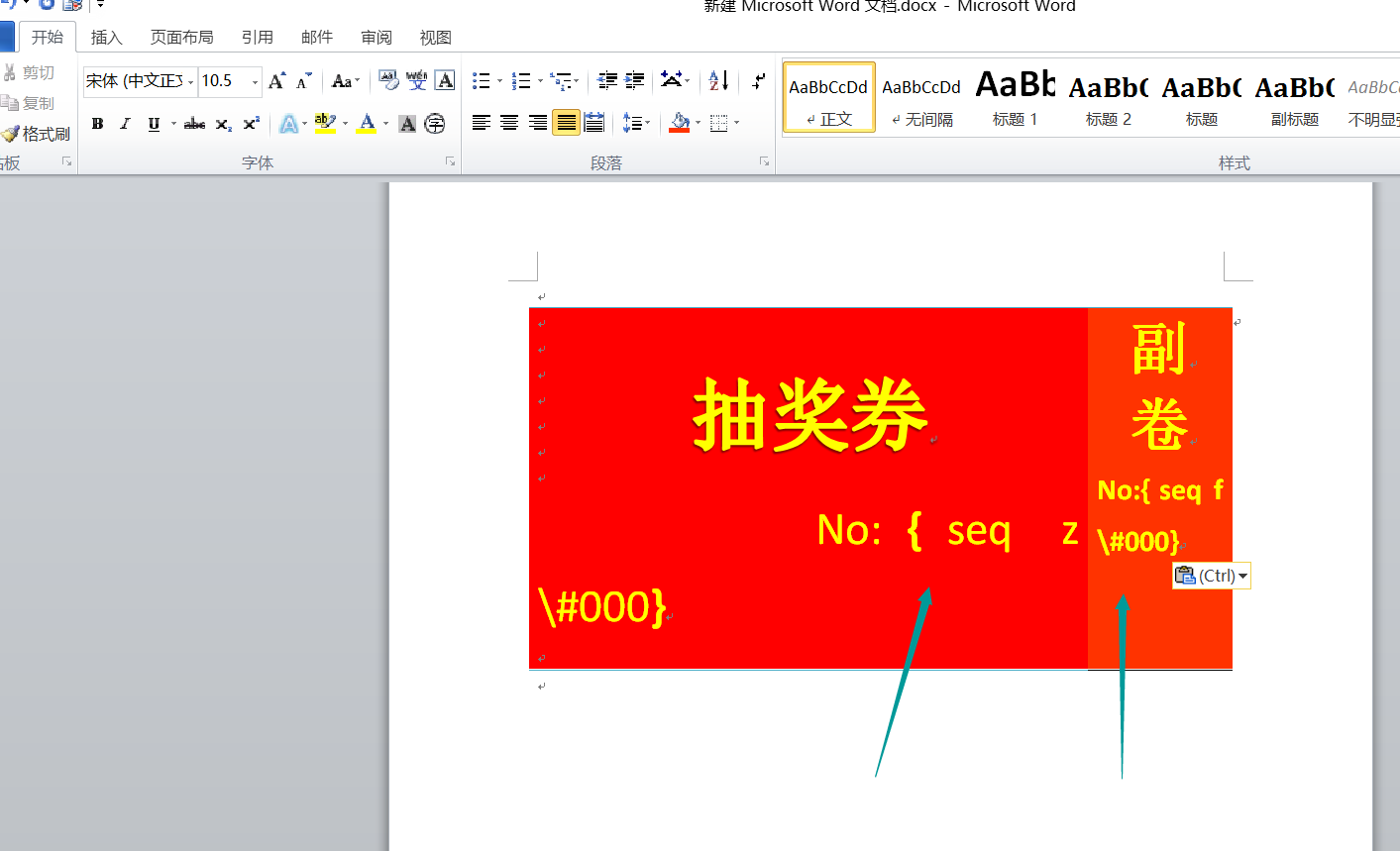Click the Clear Formatting eraser icon
This screenshot has width=1400, height=851.
click(388, 80)
